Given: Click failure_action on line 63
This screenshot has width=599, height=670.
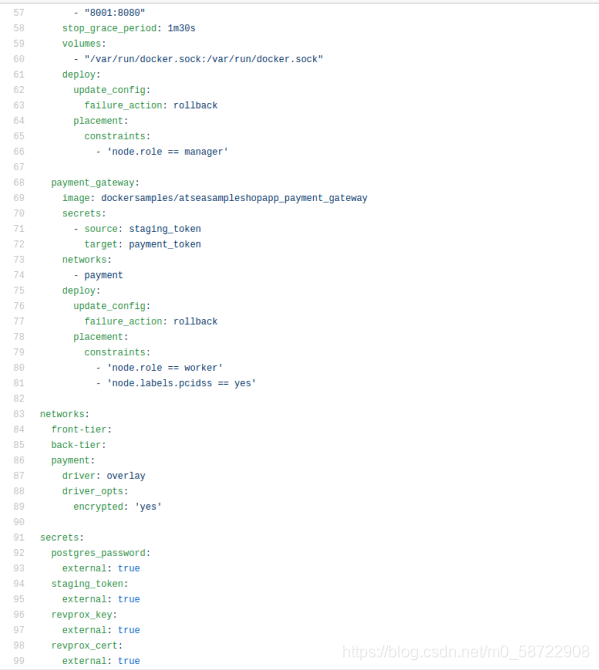Looking at the screenshot, I should pos(123,106).
